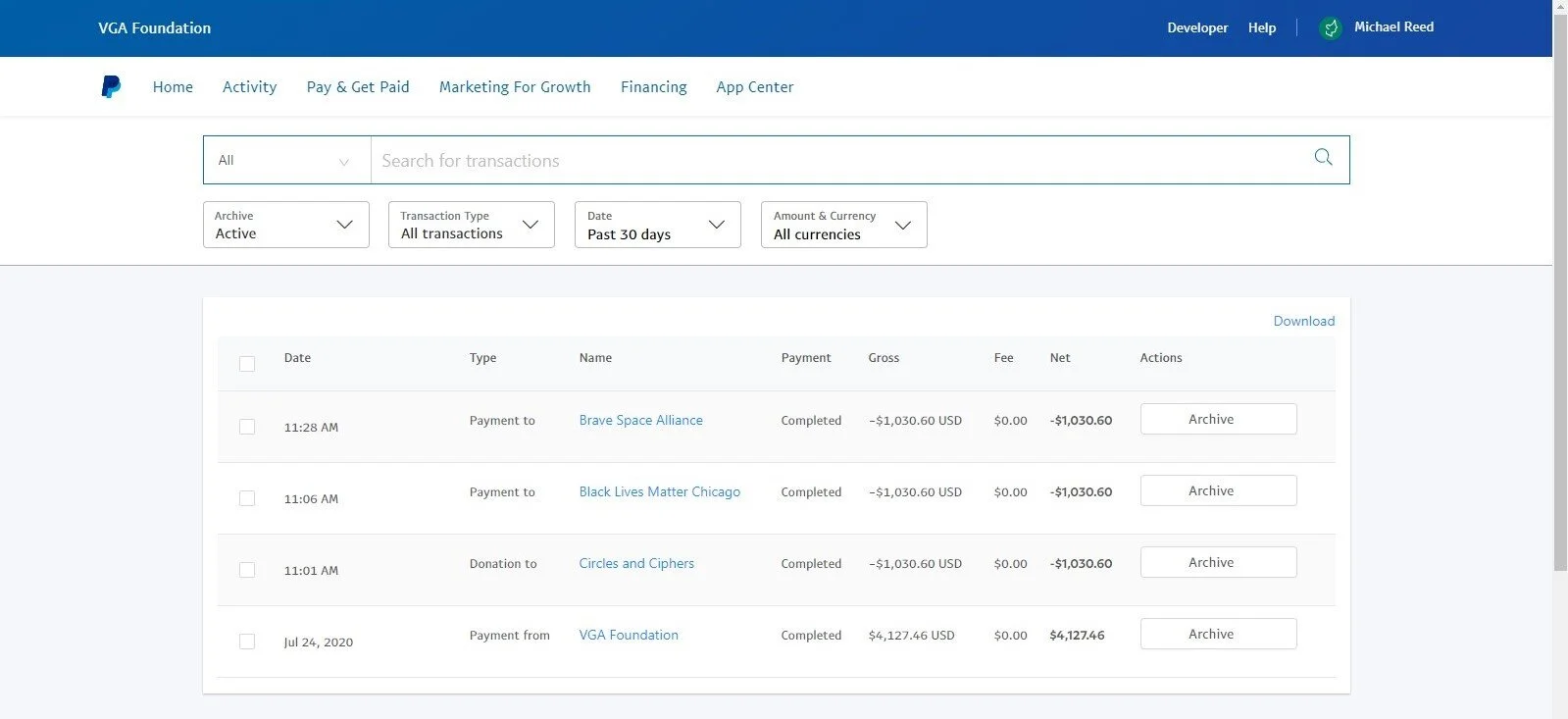Screen dimensions: 1568x719
Task: Click the PayPal logo icon
Action: point(111,86)
